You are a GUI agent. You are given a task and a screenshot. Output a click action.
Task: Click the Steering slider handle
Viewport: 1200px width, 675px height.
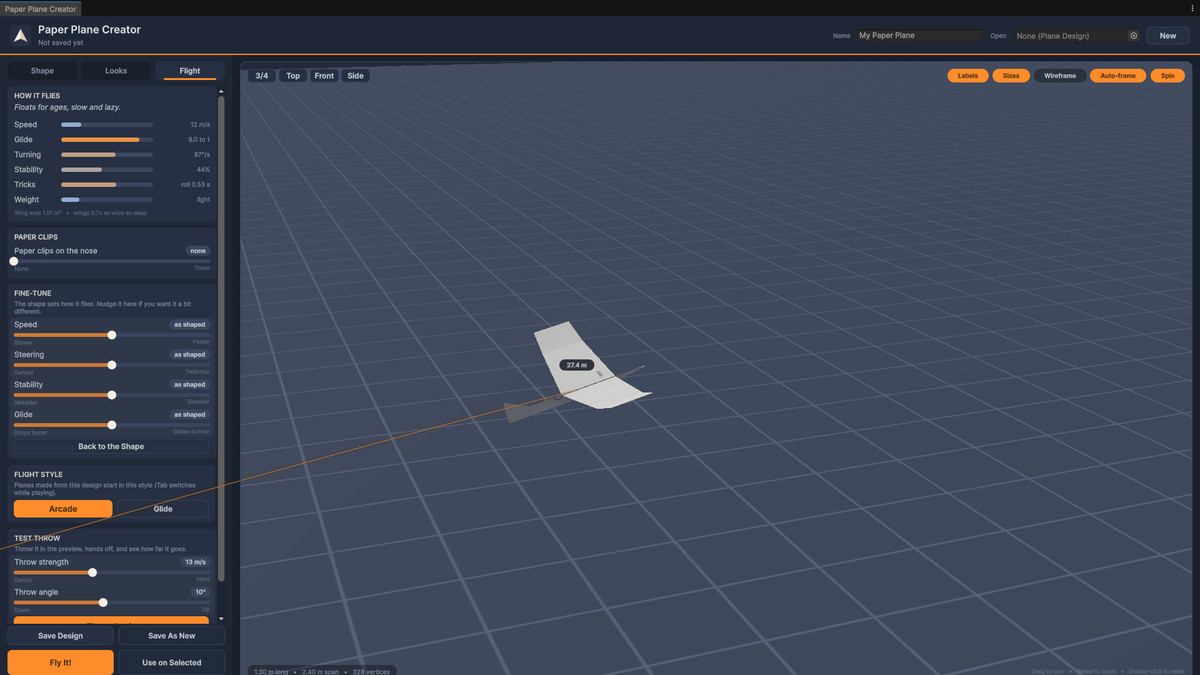click(x=112, y=365)
